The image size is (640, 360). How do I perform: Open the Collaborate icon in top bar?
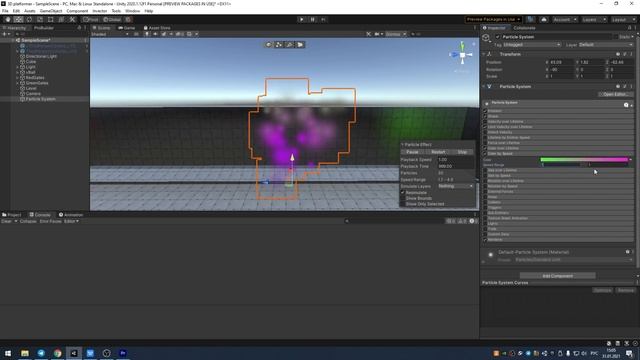(530, 19)
